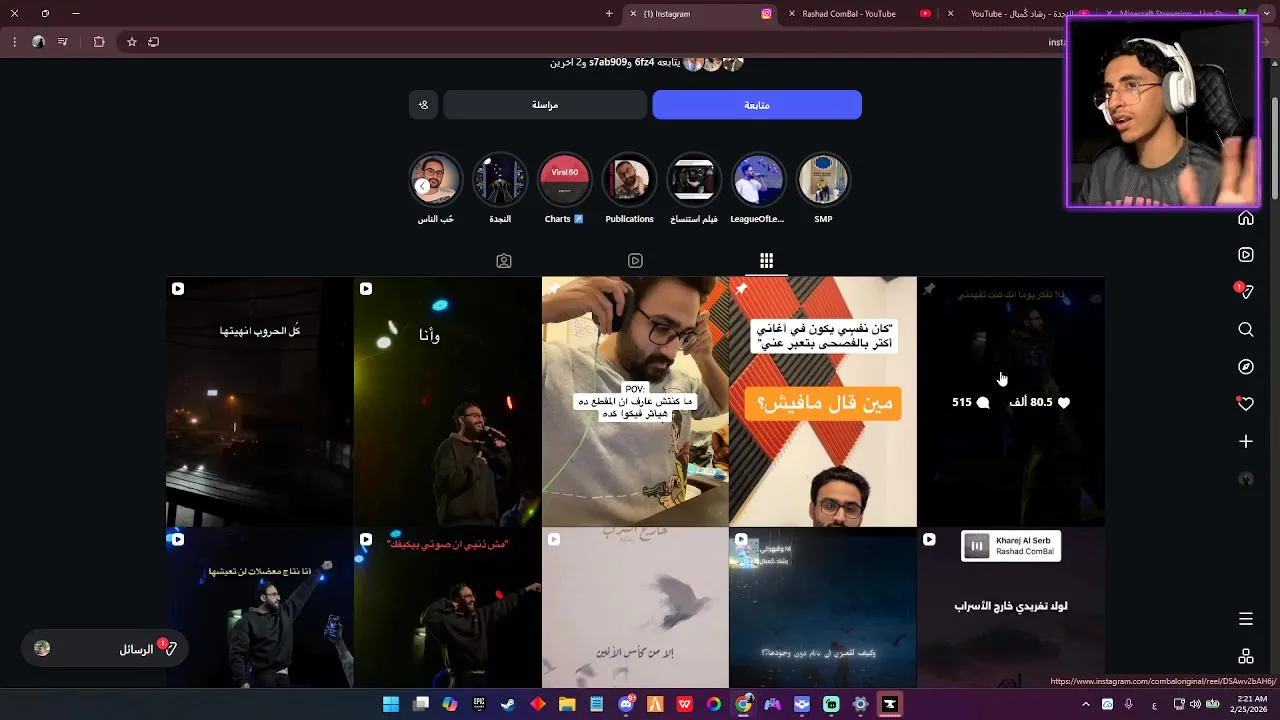Open a new browser tab with plus

[x=609, y=14]
